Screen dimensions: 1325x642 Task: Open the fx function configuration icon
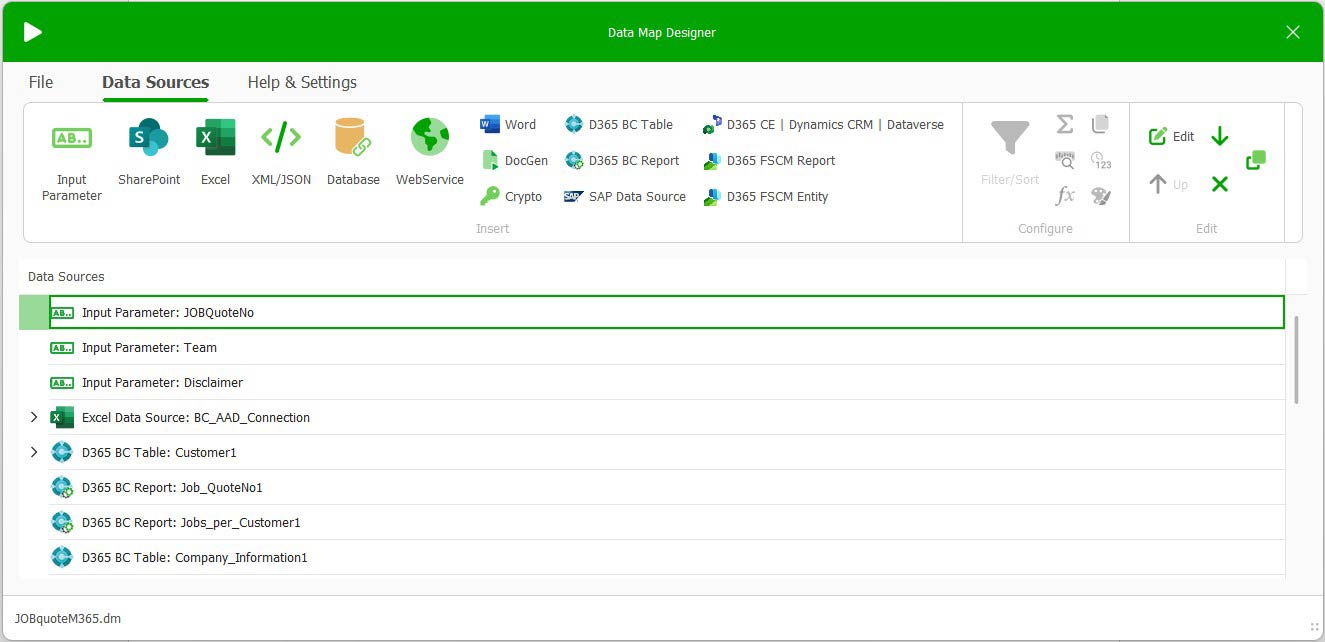coord(1064,194)
